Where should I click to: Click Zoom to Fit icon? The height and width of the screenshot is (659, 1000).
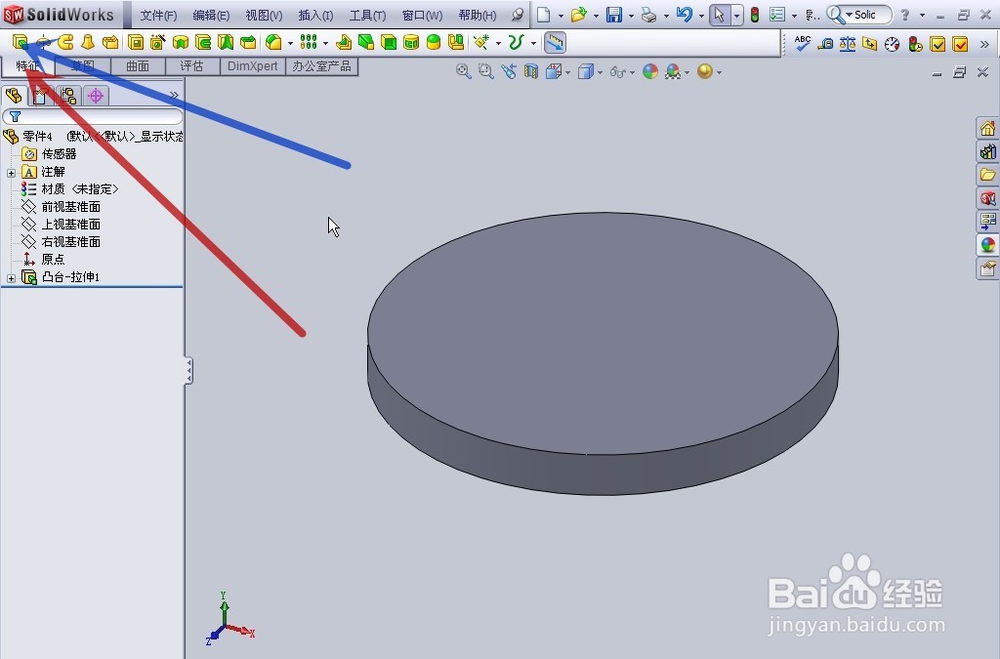463,71
